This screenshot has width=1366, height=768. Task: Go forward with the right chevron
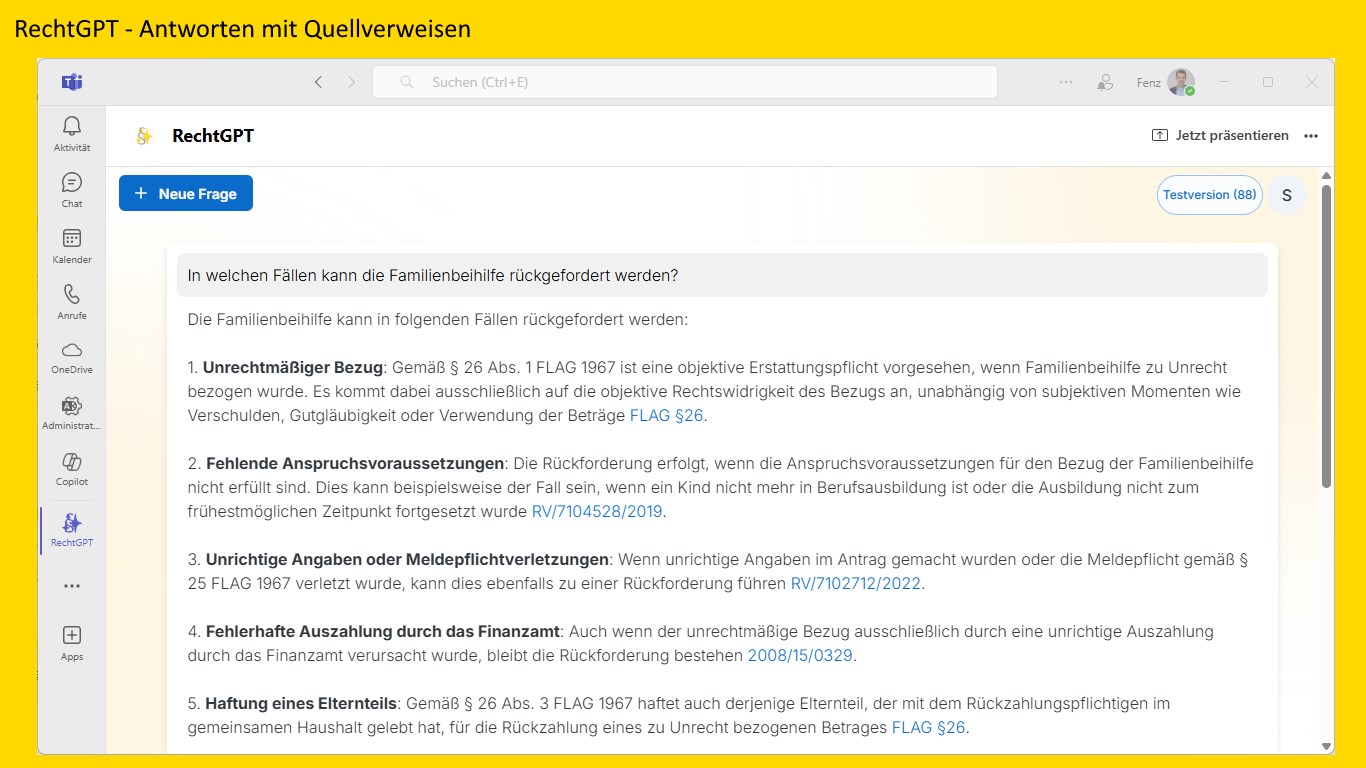[351, 82]
